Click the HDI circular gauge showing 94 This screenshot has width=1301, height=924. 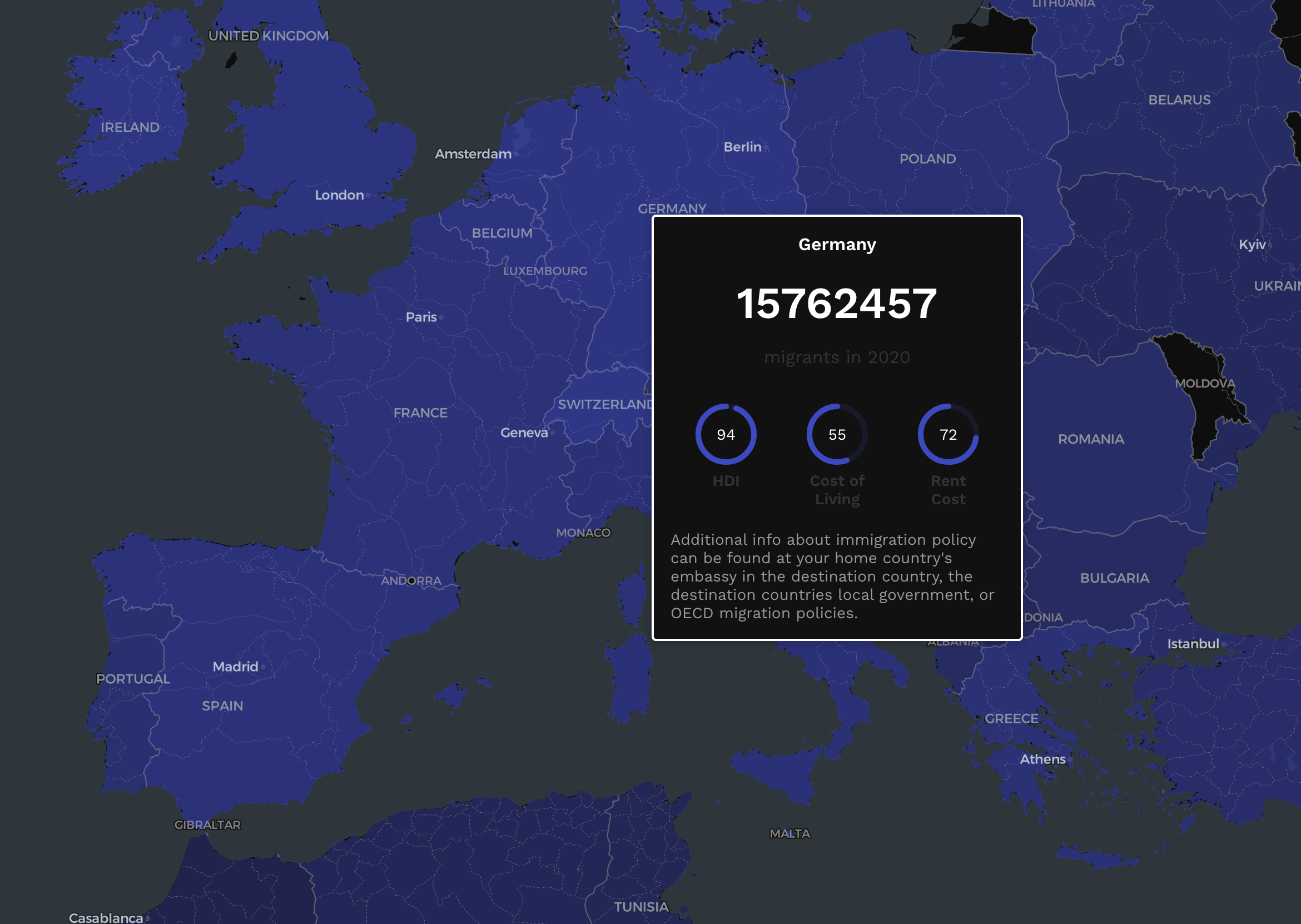(x=726, y=434)
